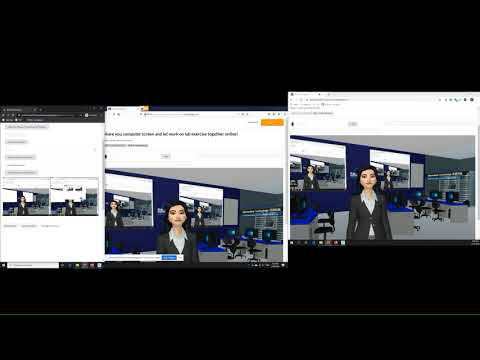480x360 pixels.
Task: Select the right screen-share thumbnail in the left window
Action: coord(74,197)
